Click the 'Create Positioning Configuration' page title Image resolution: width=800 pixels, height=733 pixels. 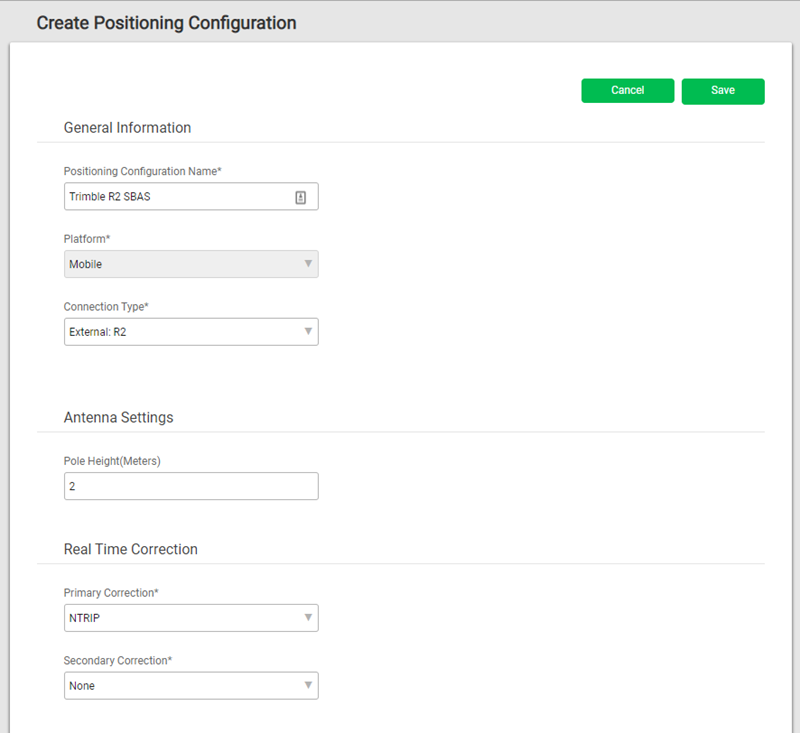click(166, 23)
